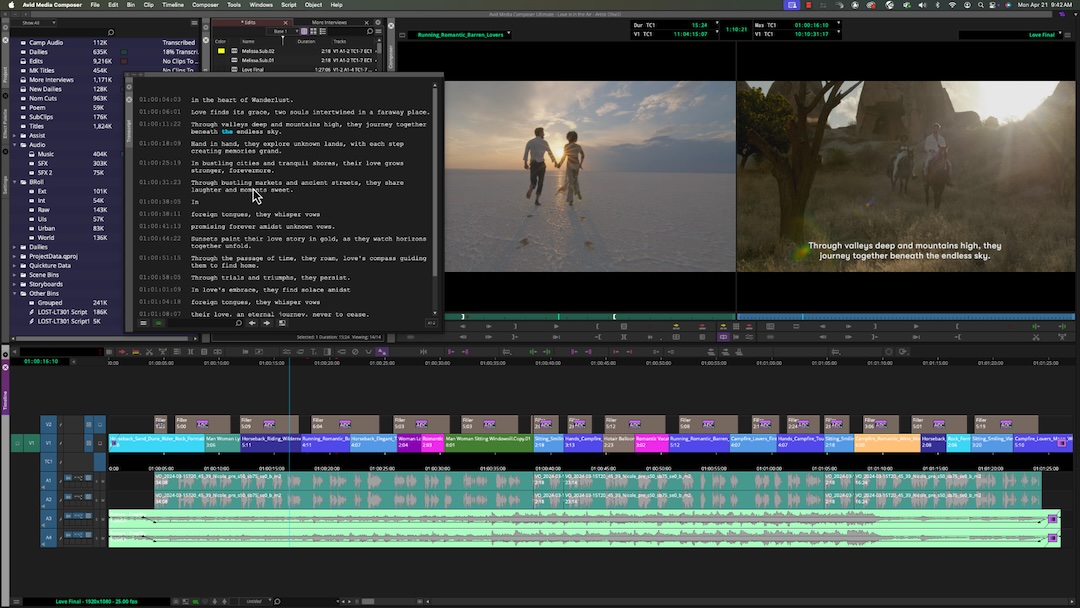The width and height of the screenshot is (1080, 608).
Task: Switch to the More Interviews bin tab
Action: tap(329, 22)
